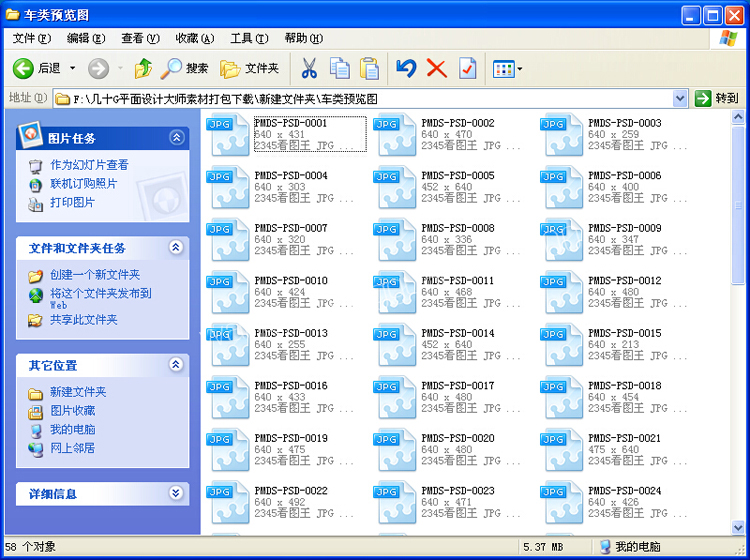Click the vertical scrollbar down arrow
This screenshot has height=560, width=750.
pos(738,527)
